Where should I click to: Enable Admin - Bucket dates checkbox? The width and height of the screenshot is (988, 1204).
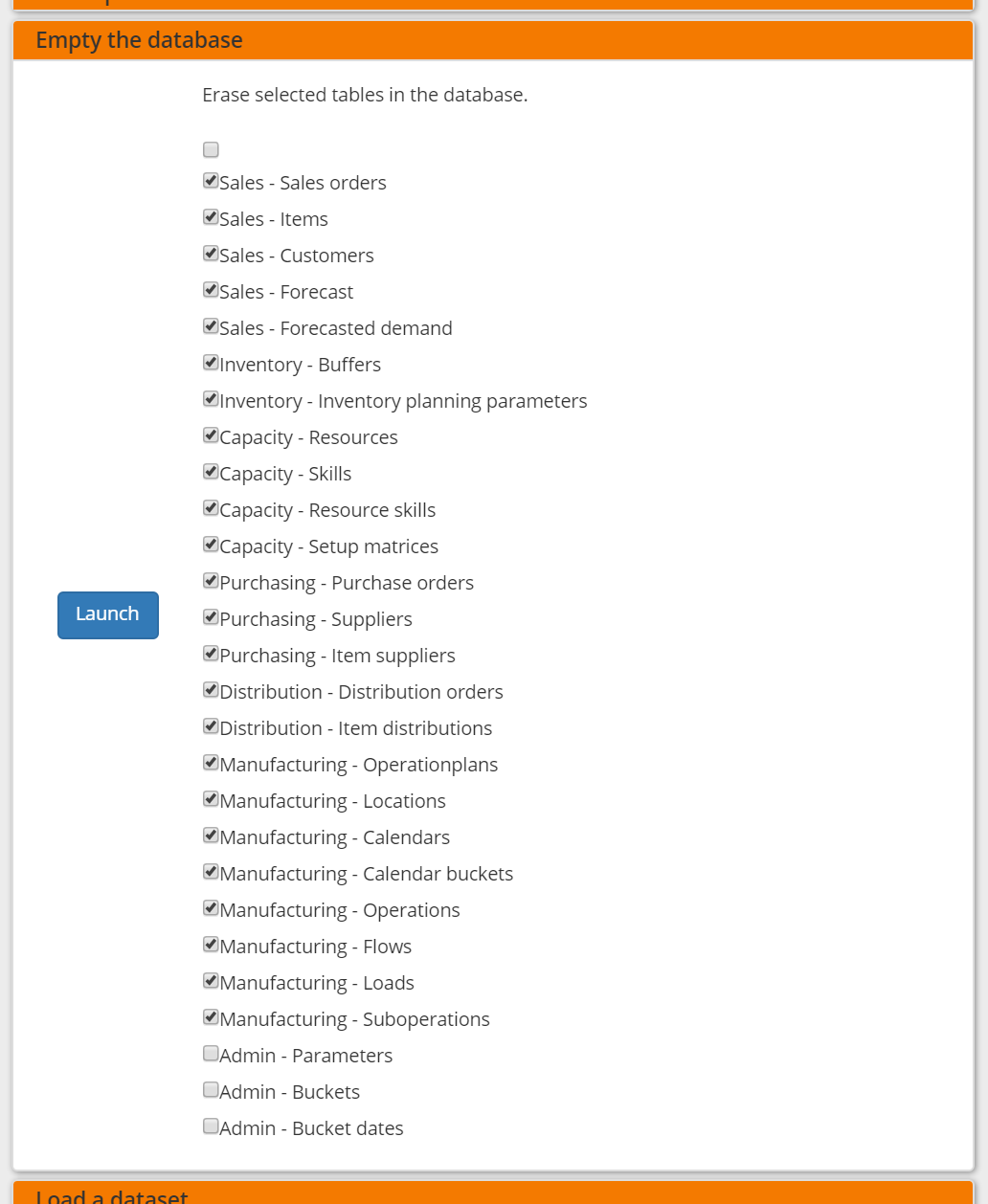[x=211, y=1126]
